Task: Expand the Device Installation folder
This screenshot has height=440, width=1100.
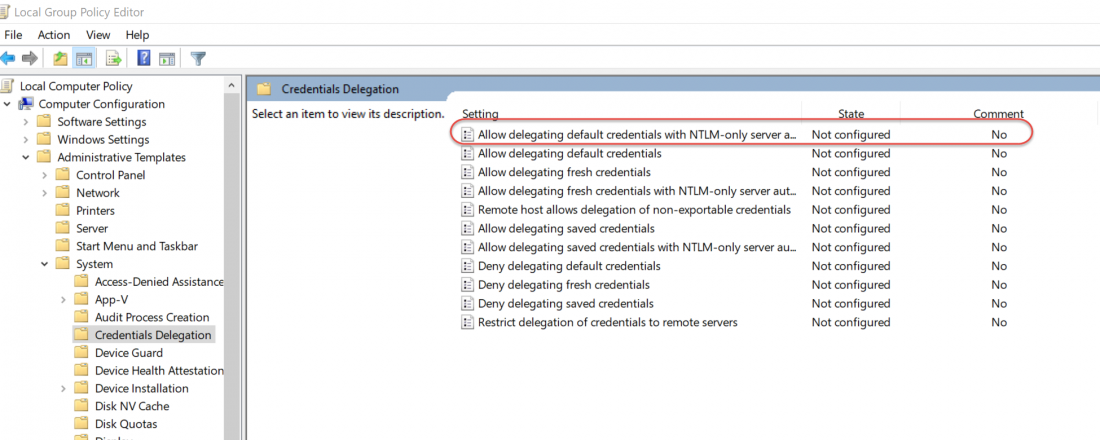Action: [x=64, y=389]
